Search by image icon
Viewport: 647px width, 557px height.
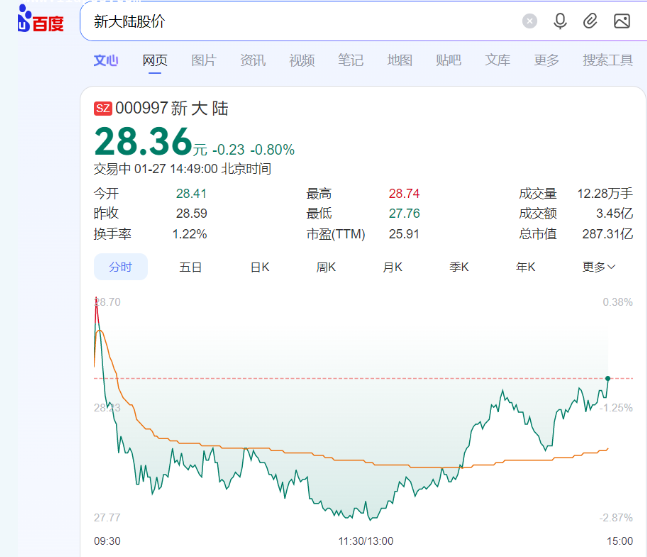(x=622, y=21)
